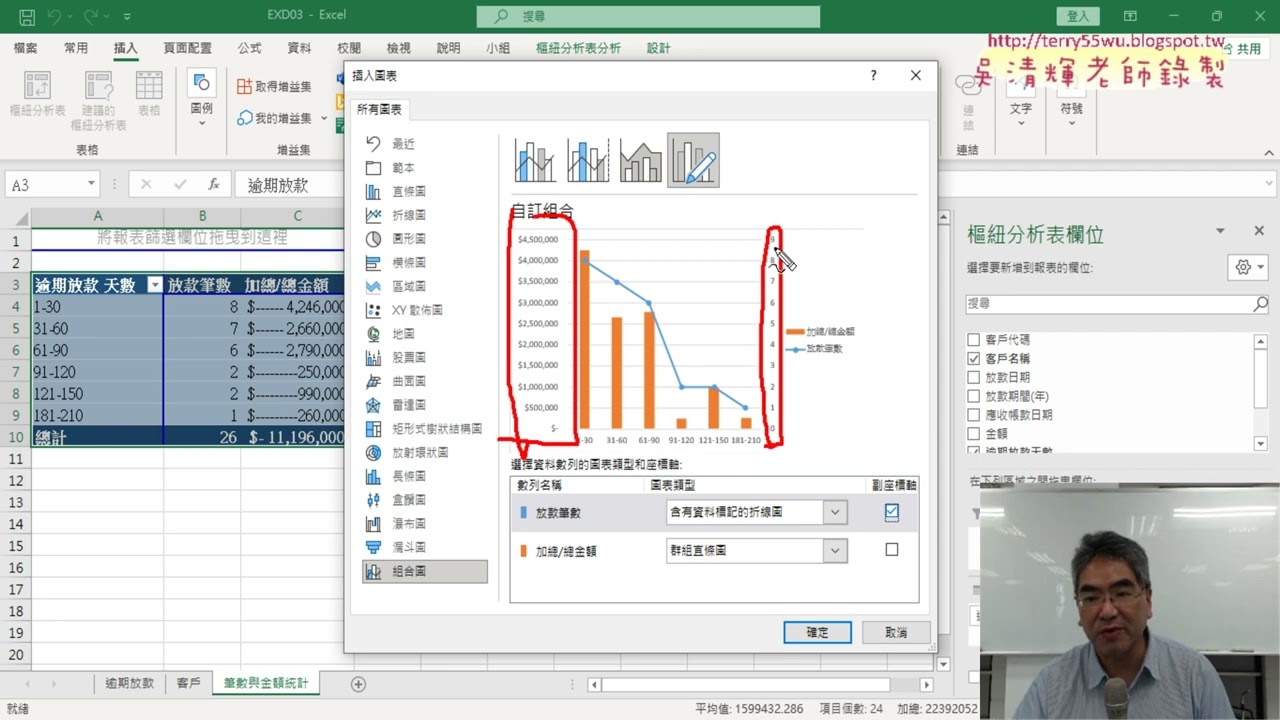Open the 檔案 menu
Viewport: 1280px width, 720px height.
[x=25, y=48]
